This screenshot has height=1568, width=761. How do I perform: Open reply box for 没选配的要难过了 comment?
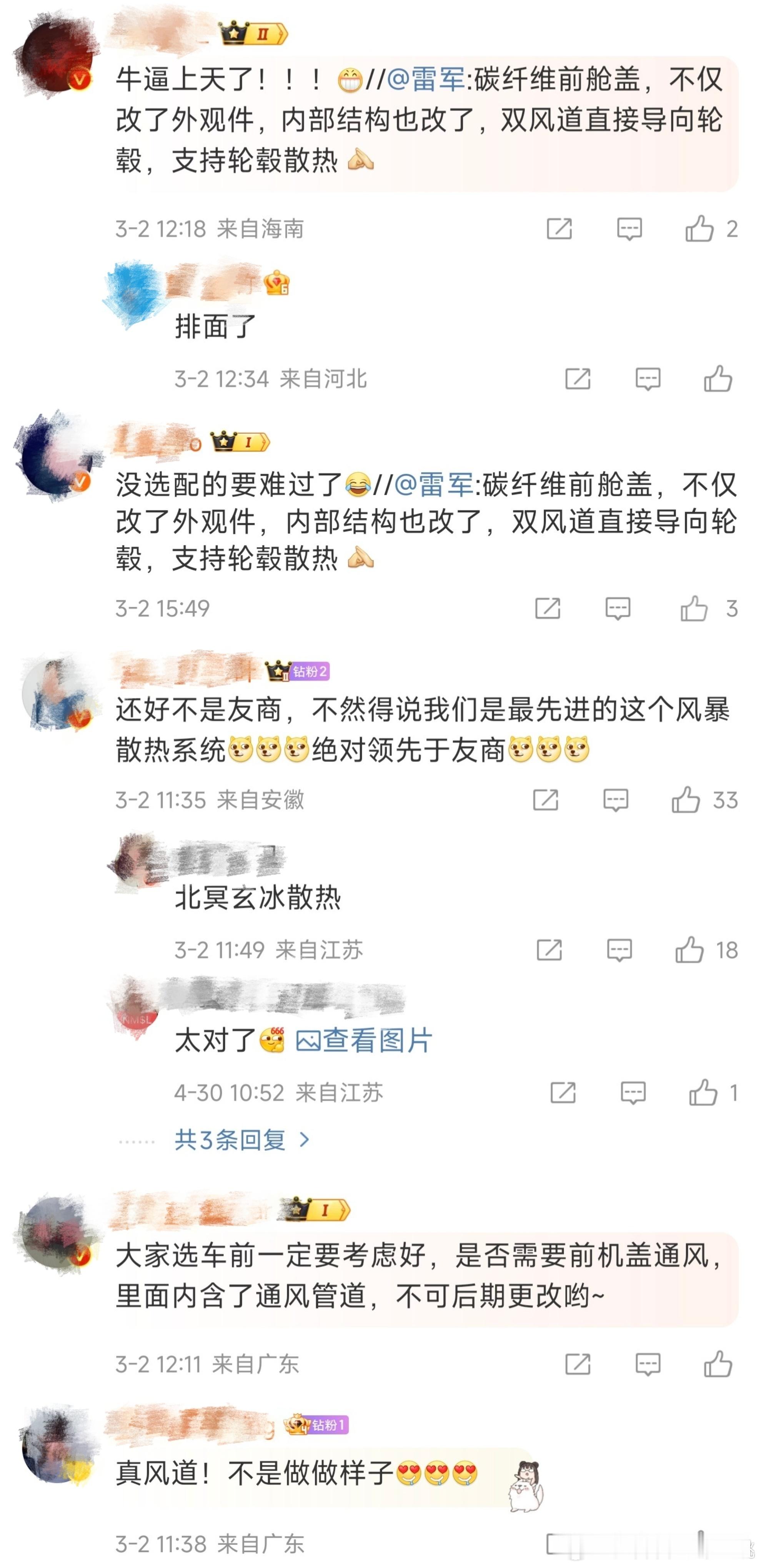617,608
